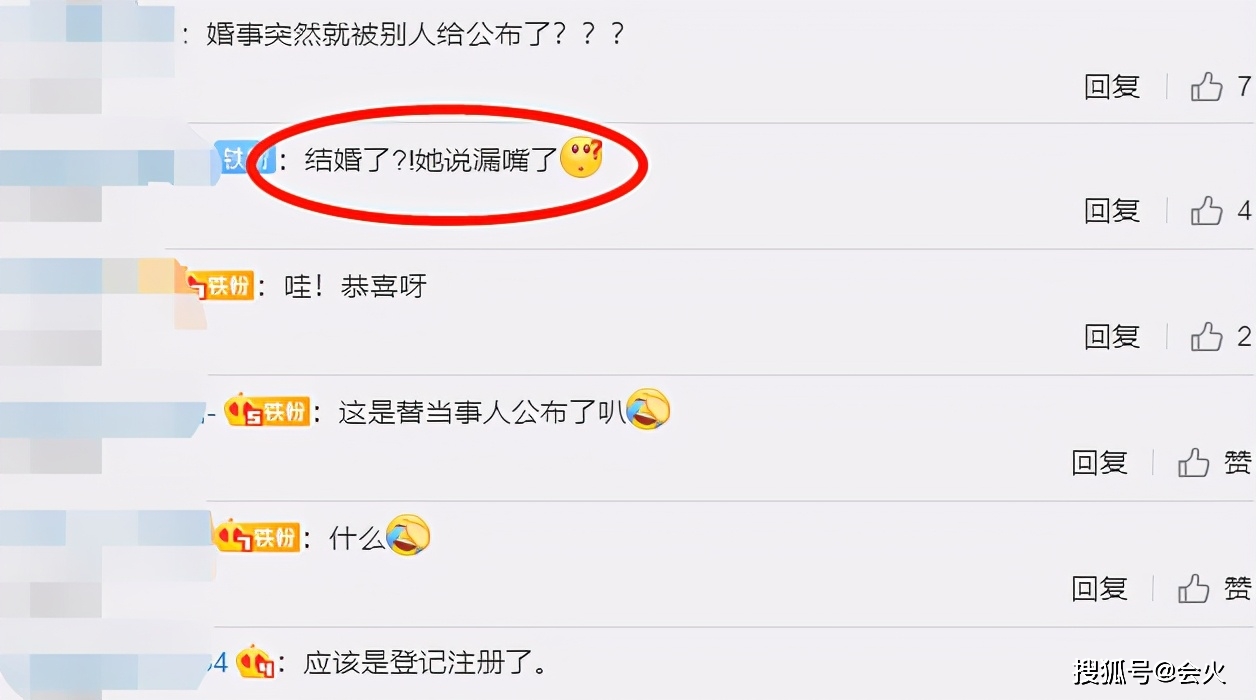Reply to the '哇！恭喜呀' comment
The width and height of the screenshot is (1256, 700).
click(x=1112, y=337)
